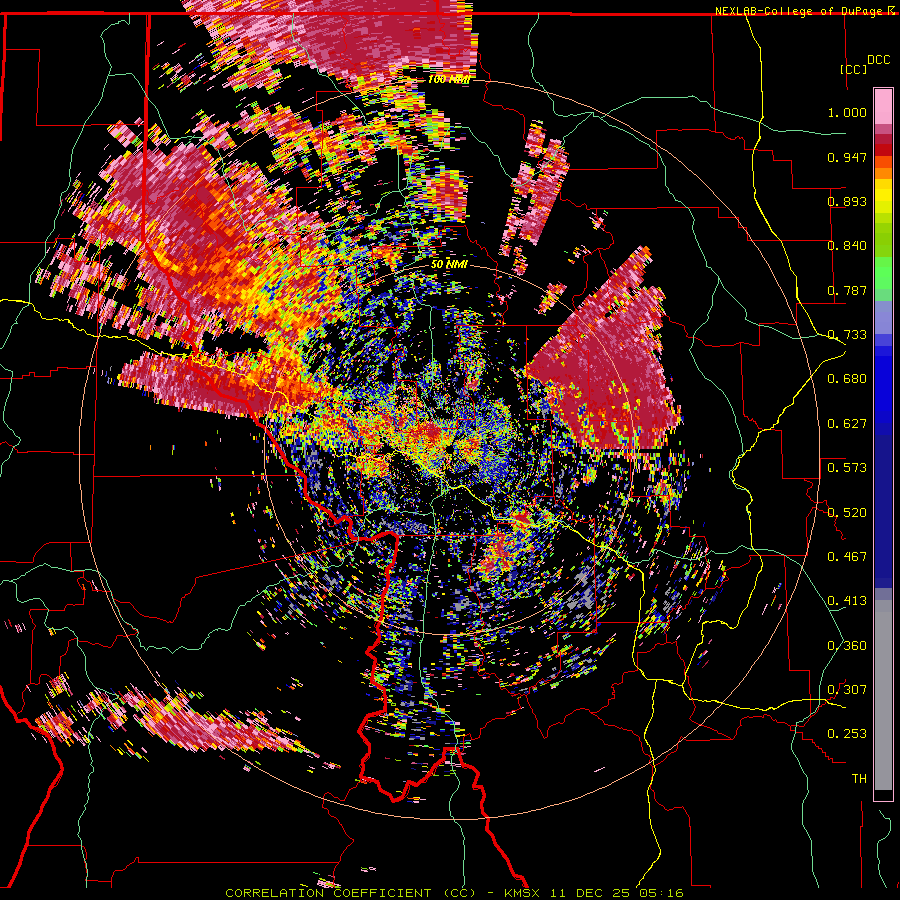The width and height of the screenshot is (900, 900).
Task: Click the 0.307 scale value
Action: (x=847, y=689)
